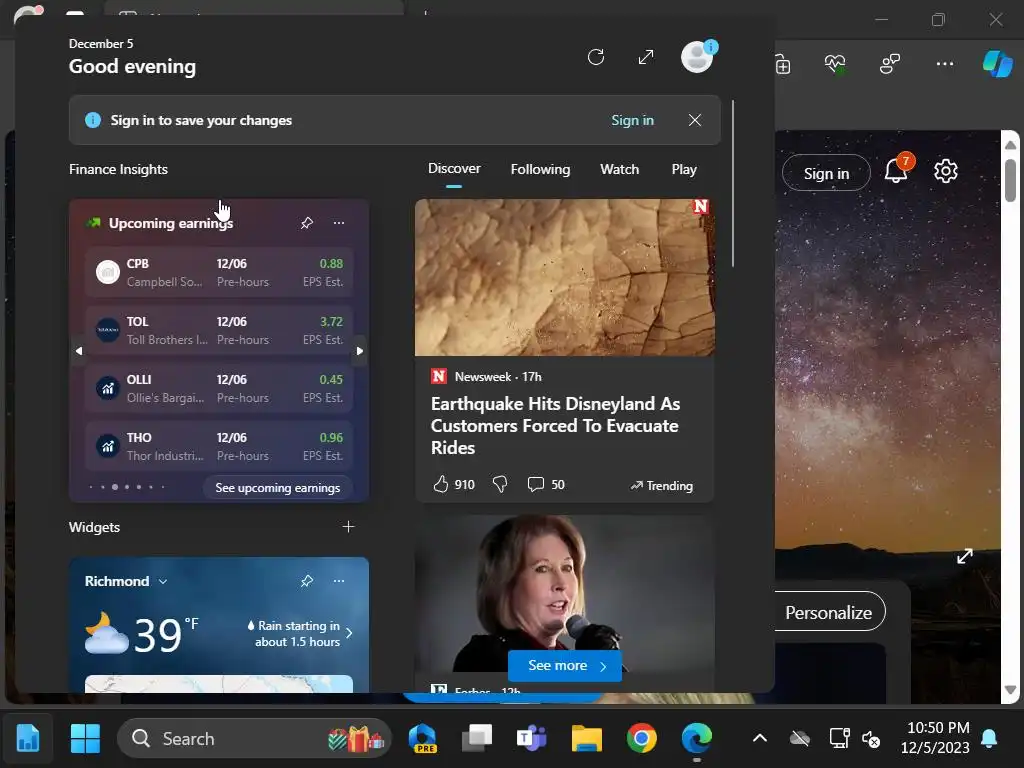Open the profile avatar in widgets board
The image size is (1024, 768).
[x=697, y=57]
